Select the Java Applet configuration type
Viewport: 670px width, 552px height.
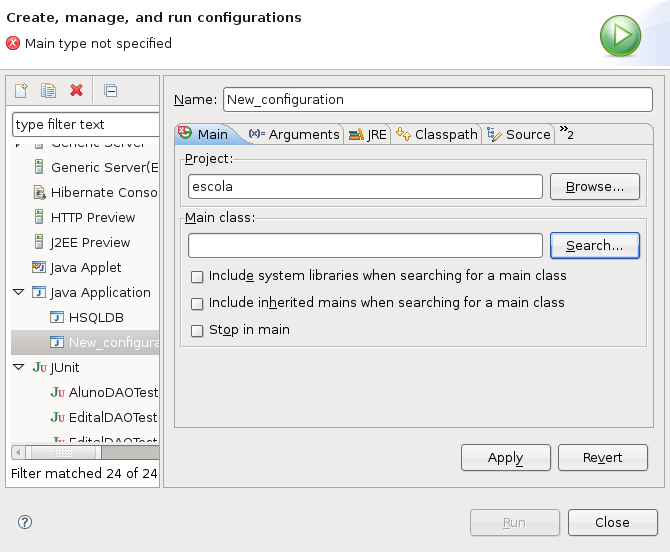click(x=85, y=267)
